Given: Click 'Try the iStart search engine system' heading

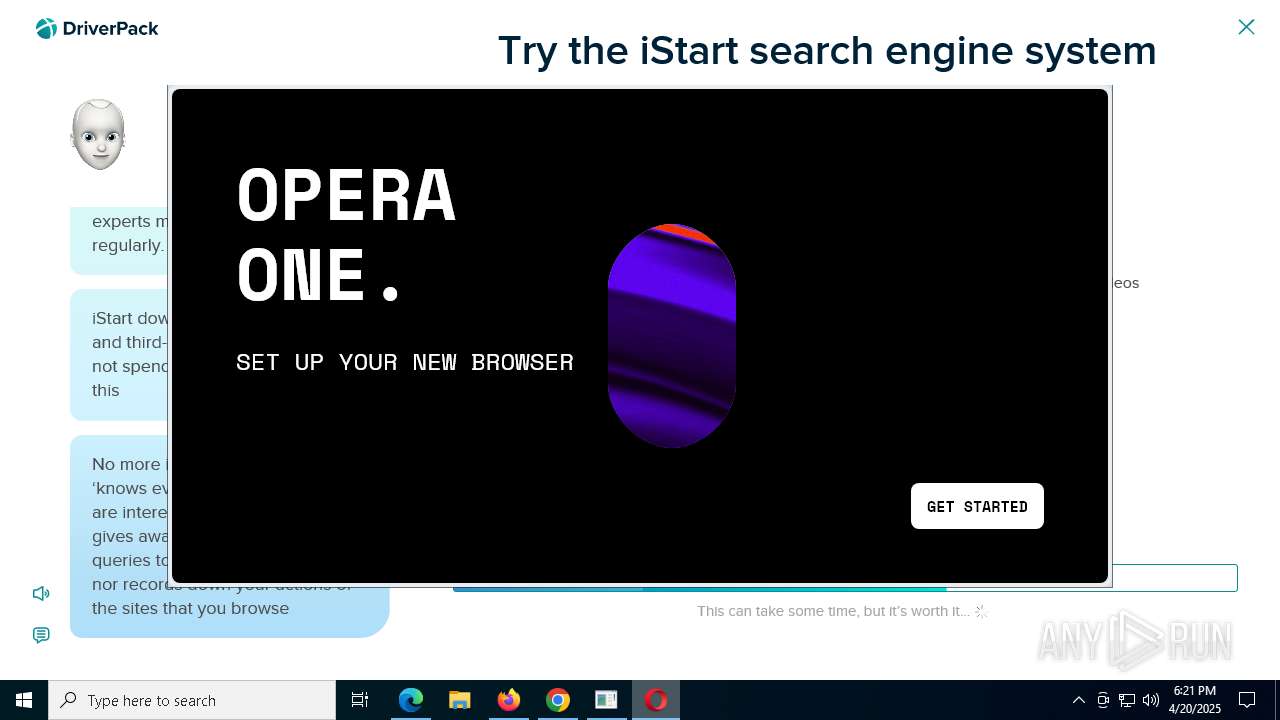Looking at the screenshot, I should [827, 50].
